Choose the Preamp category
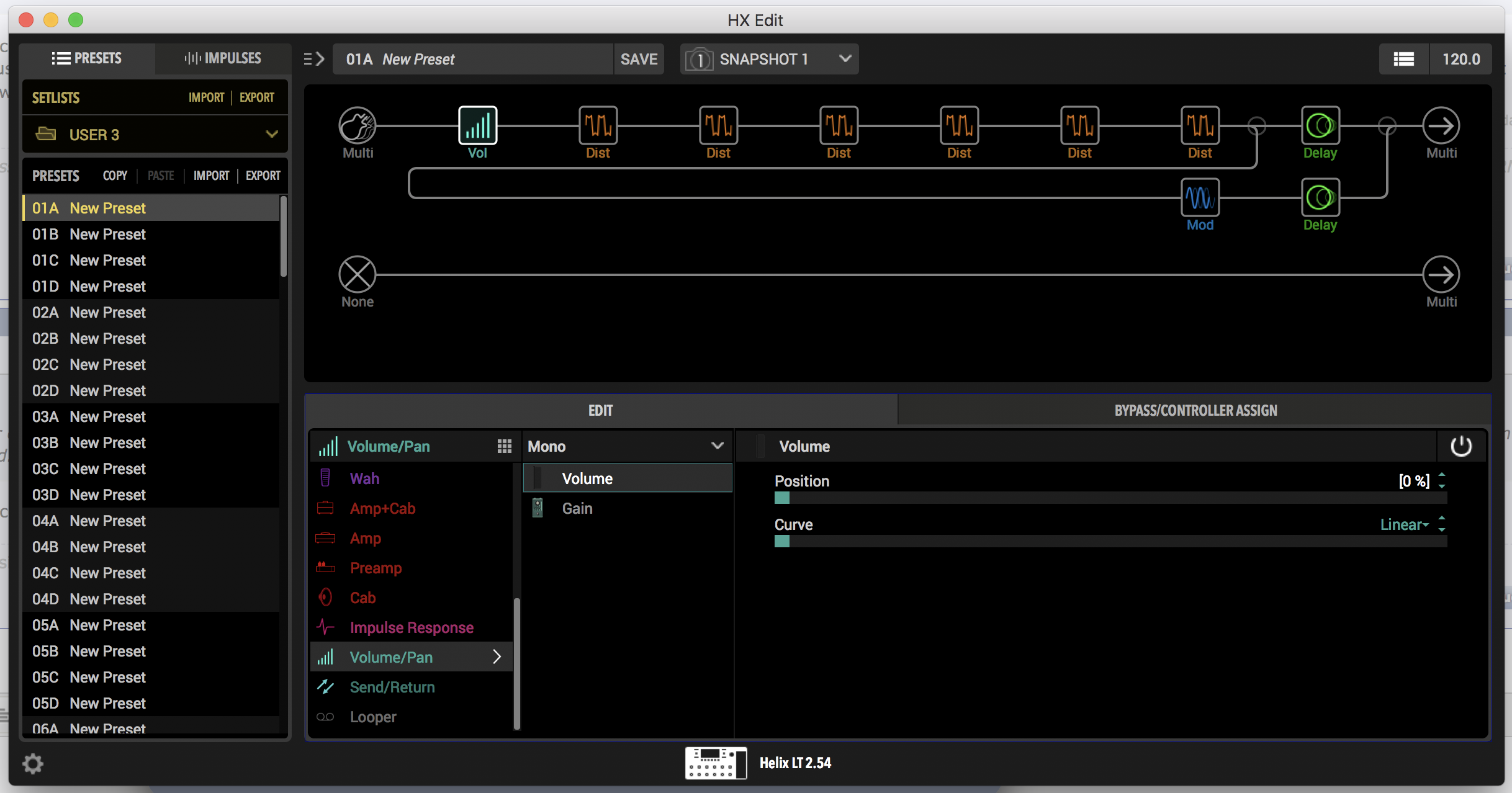Screen dimensions: 1512x793 pos(411,568)
